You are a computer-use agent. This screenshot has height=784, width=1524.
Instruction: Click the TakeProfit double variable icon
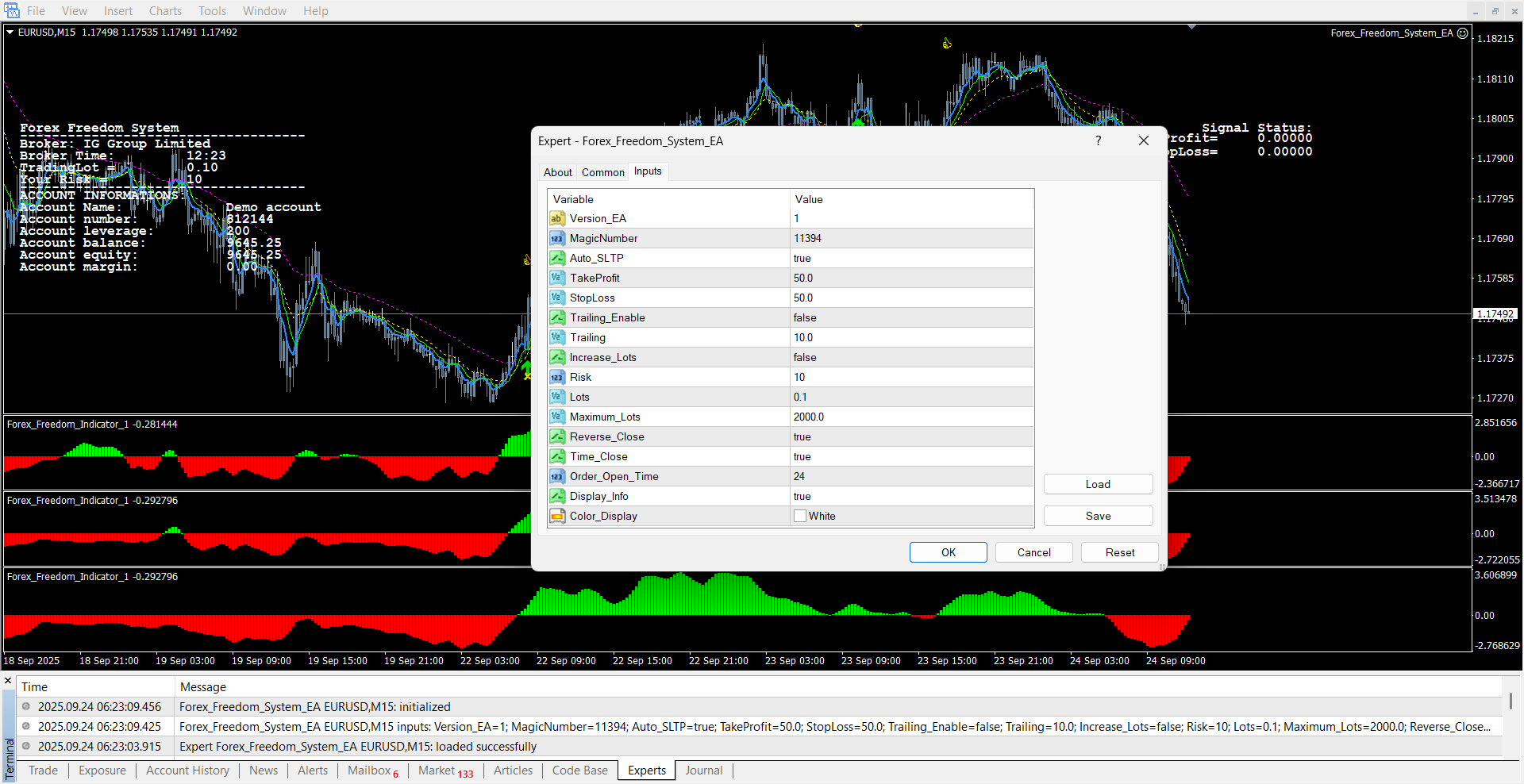pyautogui.click(x=556, y=278)
